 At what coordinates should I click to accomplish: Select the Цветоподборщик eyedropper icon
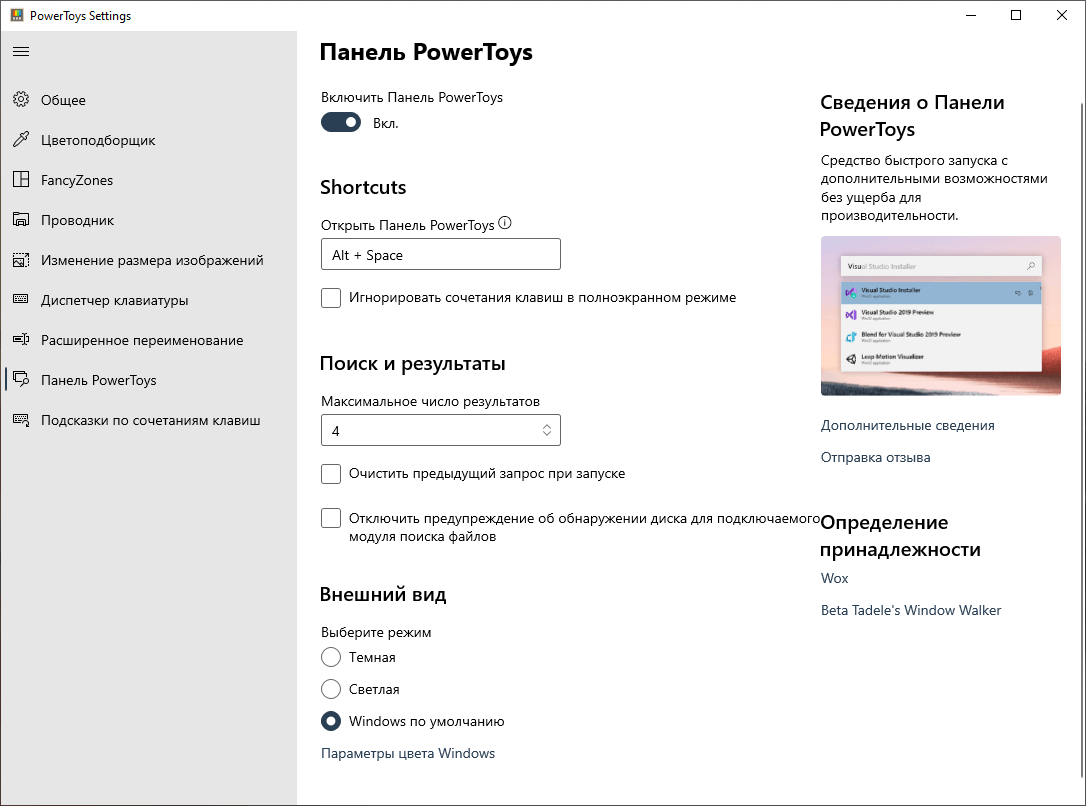tap(21, 140)
